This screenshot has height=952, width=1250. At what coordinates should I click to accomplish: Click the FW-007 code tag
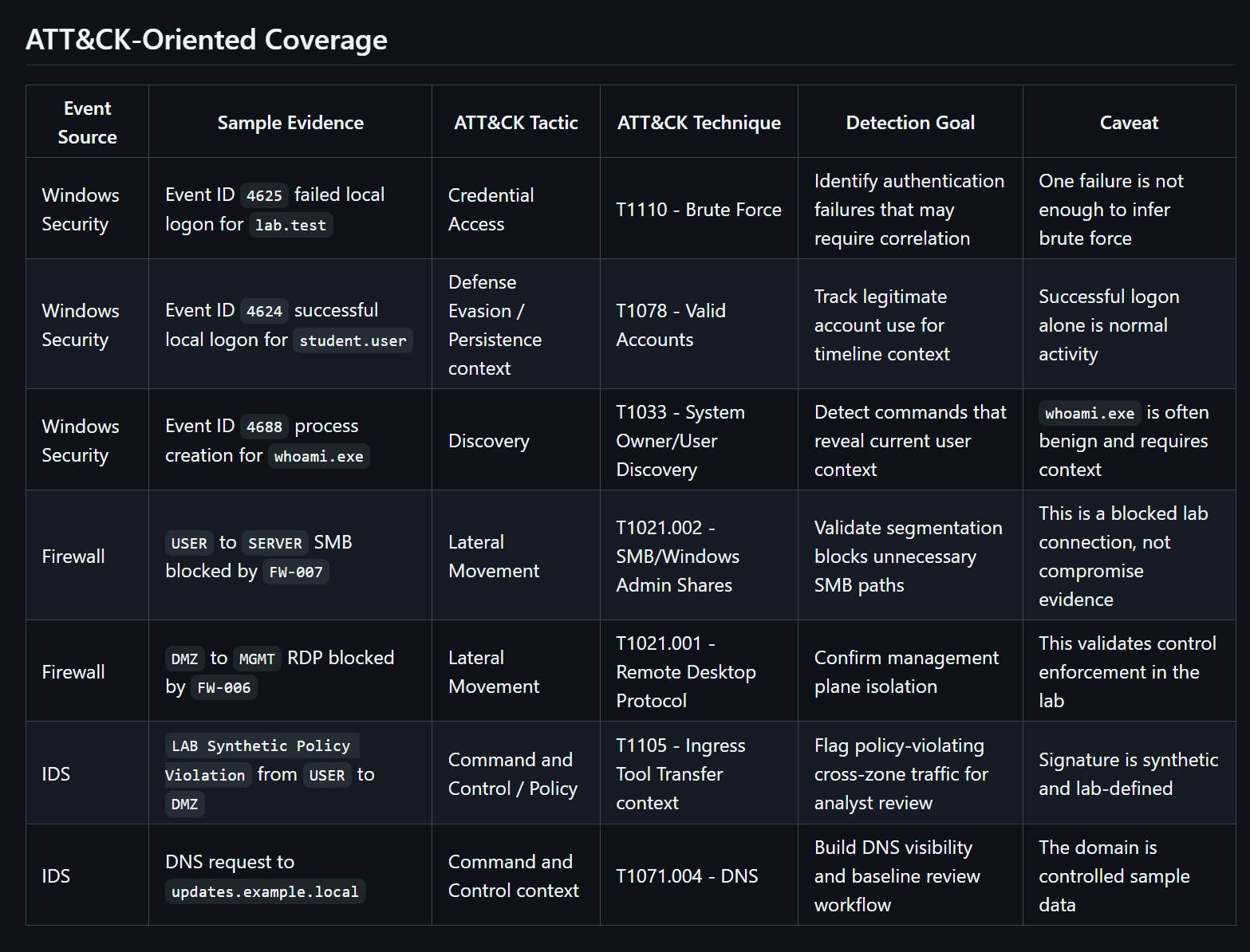[296, 572]
